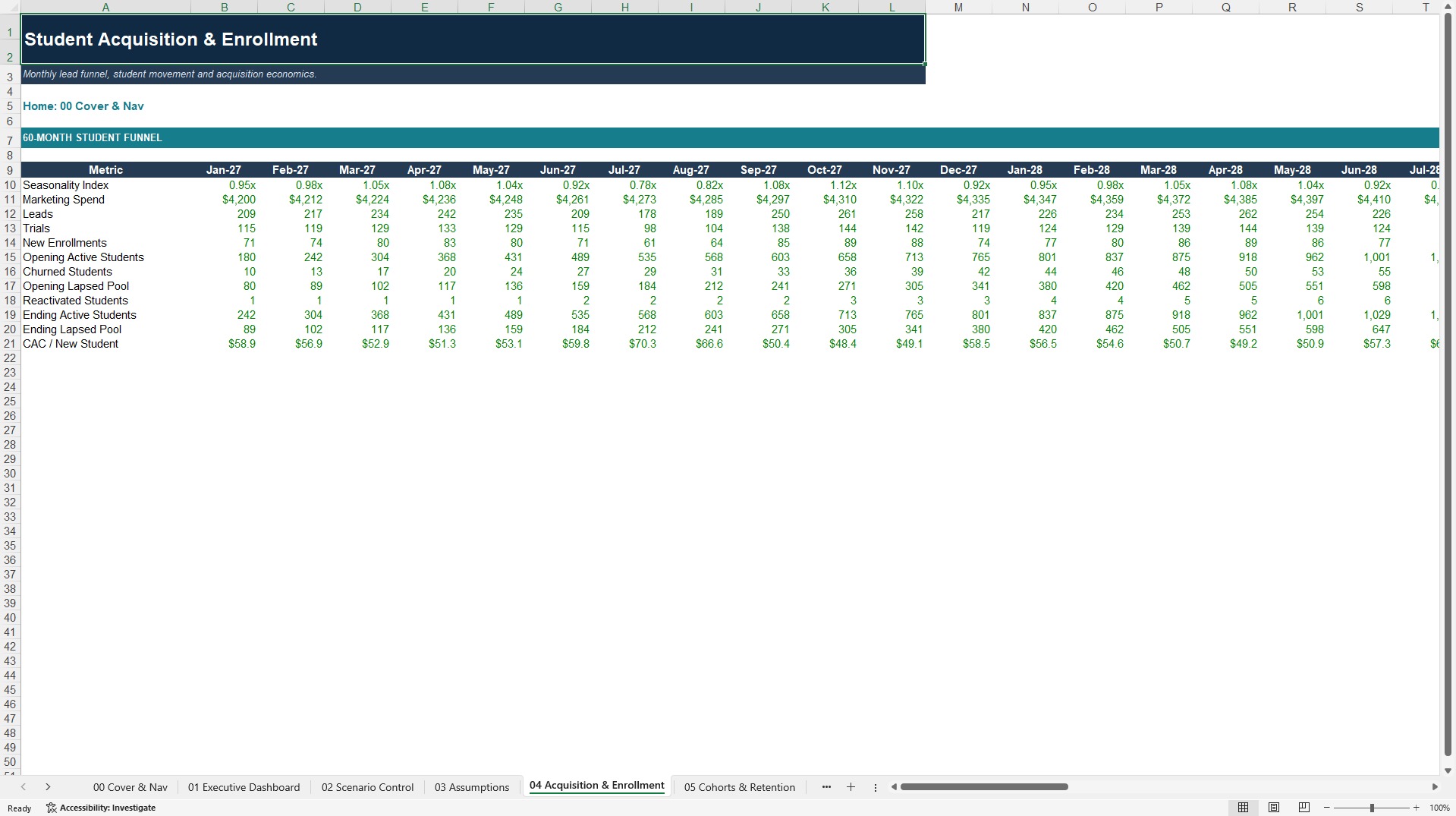Click the Ready status indicator
The height and width of the screenshot is (816, 1456).
(x=20, y=808)
